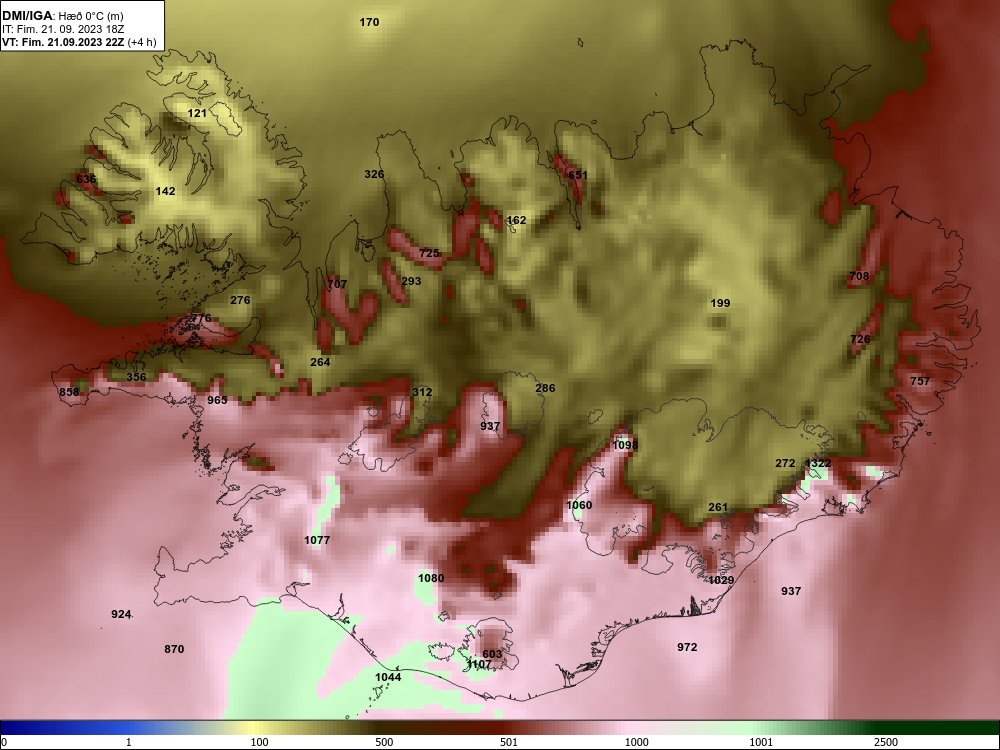Click the color scale label 1000
Viewport: 1000px width, 750px height.
[x=637, y=742]
